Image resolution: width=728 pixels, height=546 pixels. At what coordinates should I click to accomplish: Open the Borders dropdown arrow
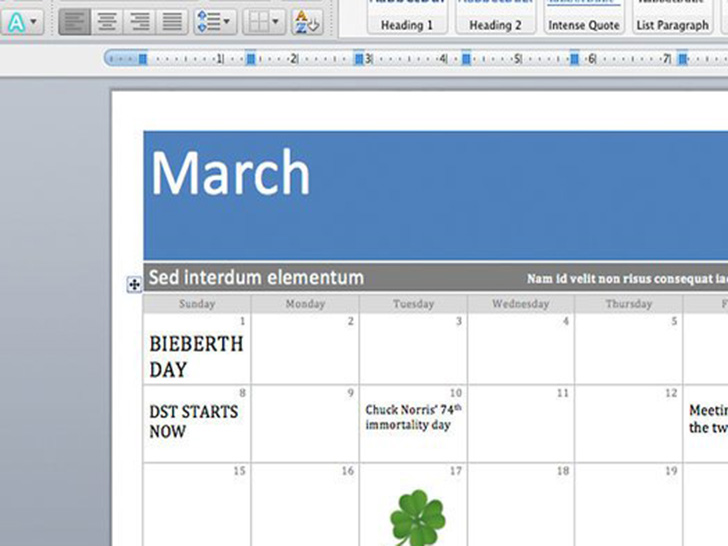[275, 21]
